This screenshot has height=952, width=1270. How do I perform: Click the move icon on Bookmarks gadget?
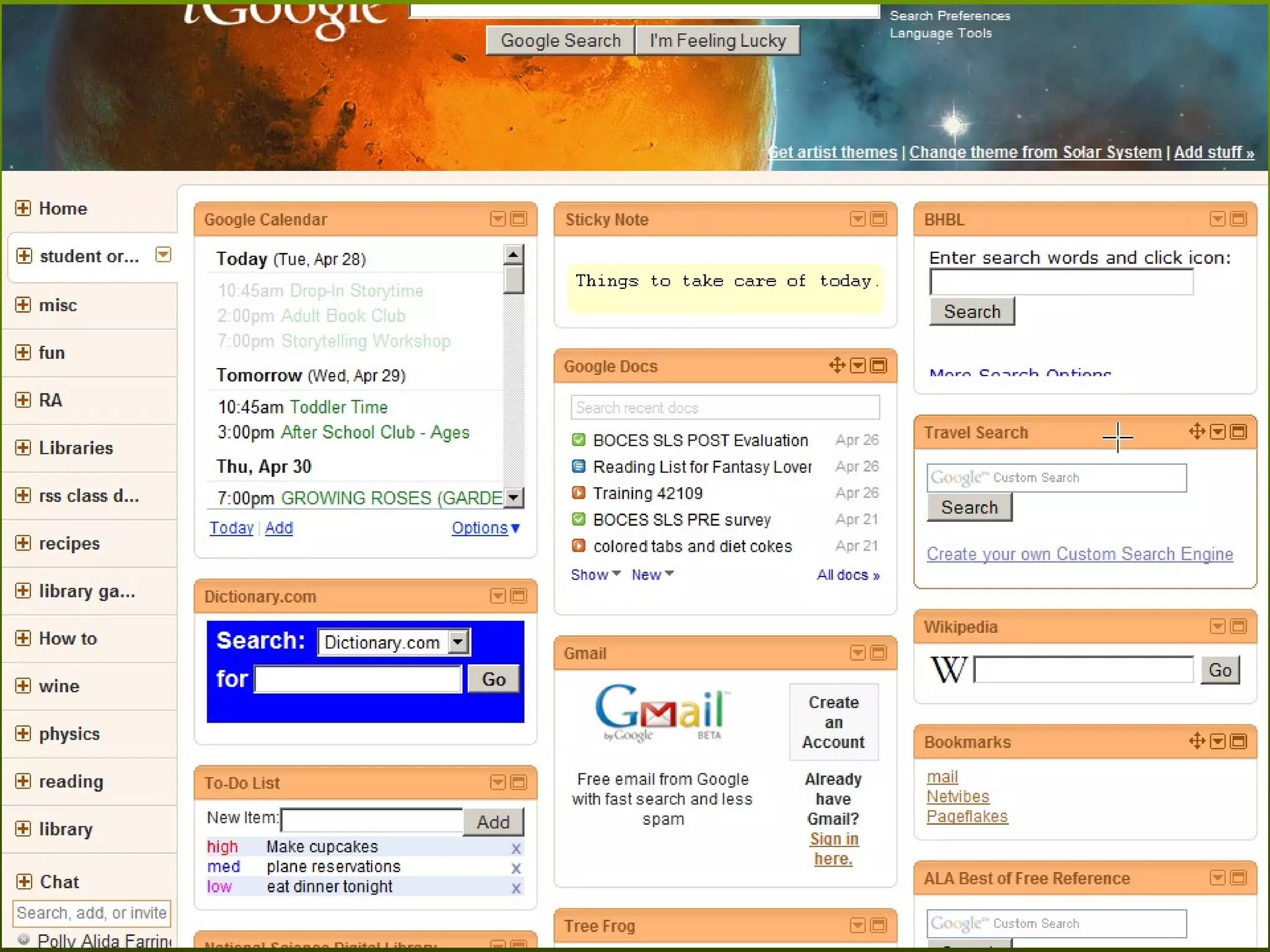pos(1197,741)
